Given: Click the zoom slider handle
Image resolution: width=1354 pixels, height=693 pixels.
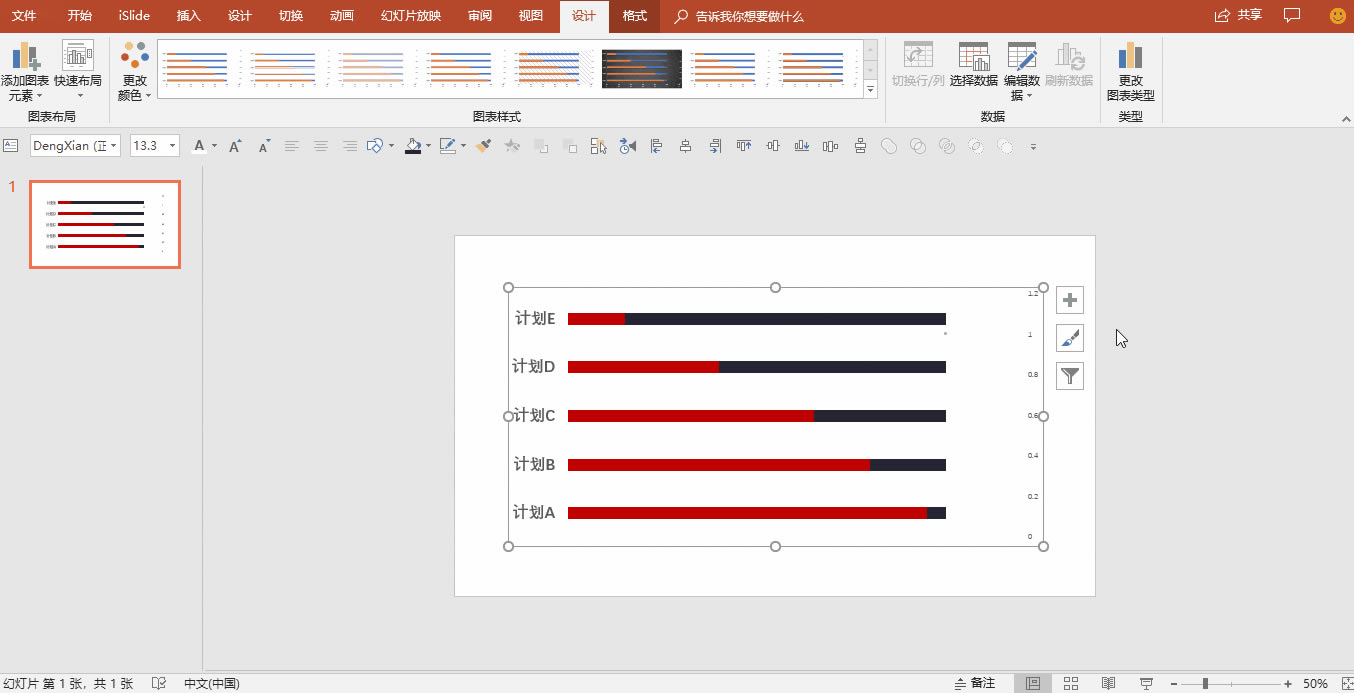Looking at the screenshot, I should click(1205, 683).
